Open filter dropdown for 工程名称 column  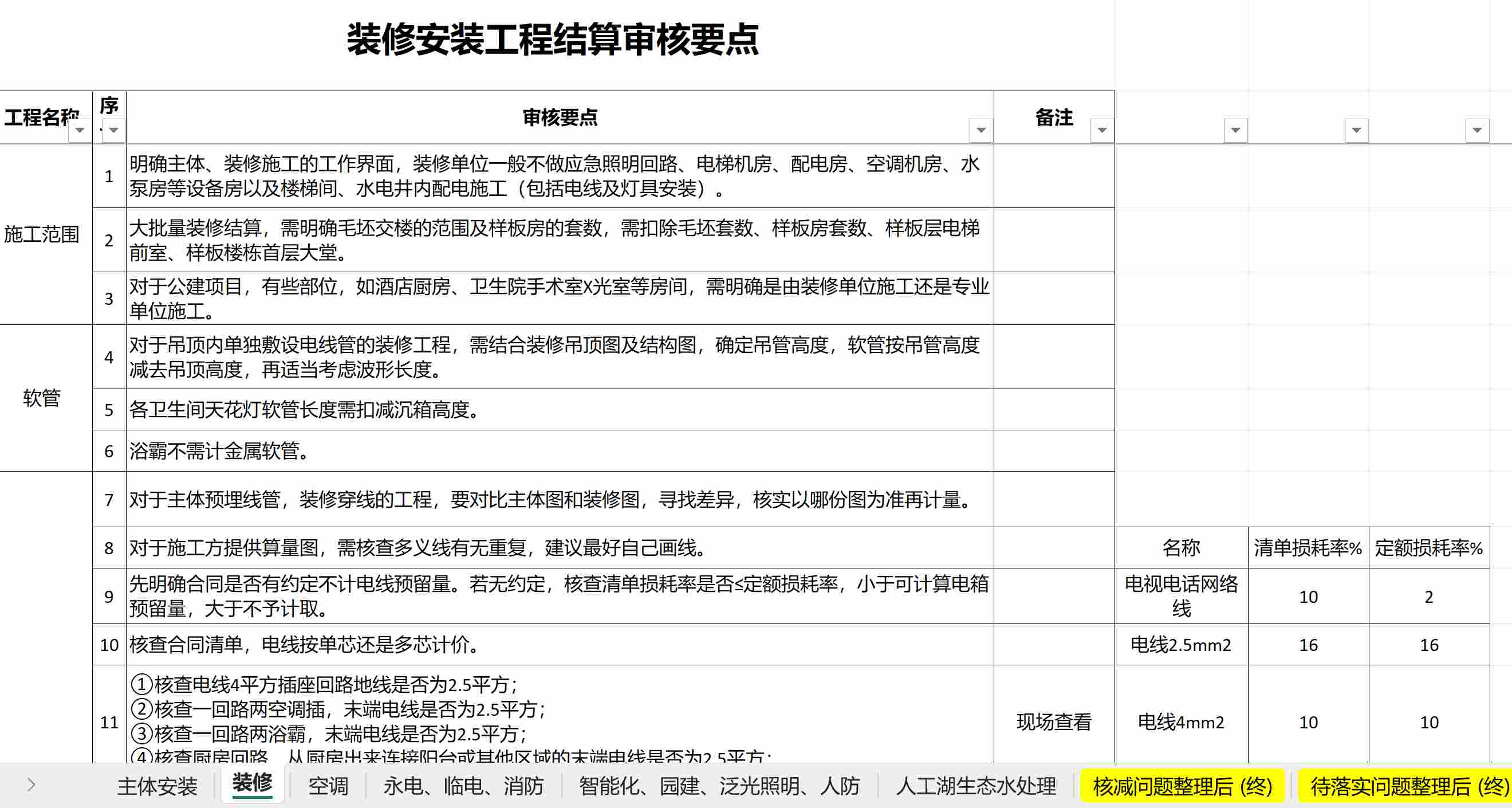(x=80, y=130)
